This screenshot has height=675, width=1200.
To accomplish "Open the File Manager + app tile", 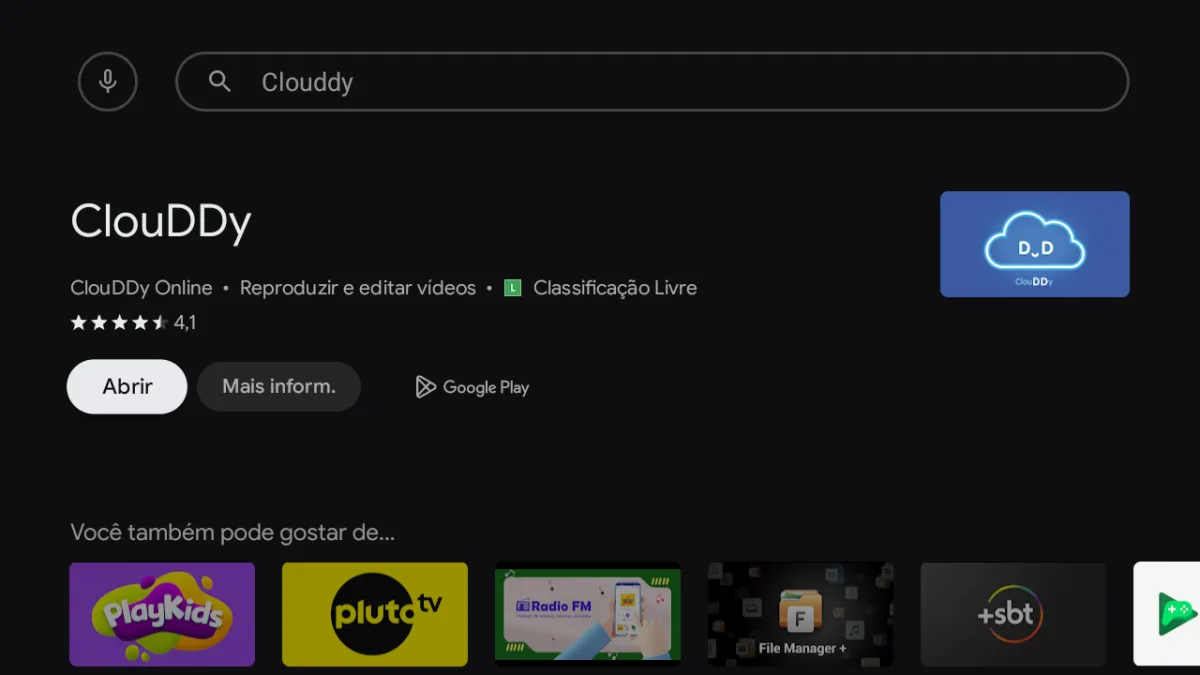I will [x=801, y=614].
